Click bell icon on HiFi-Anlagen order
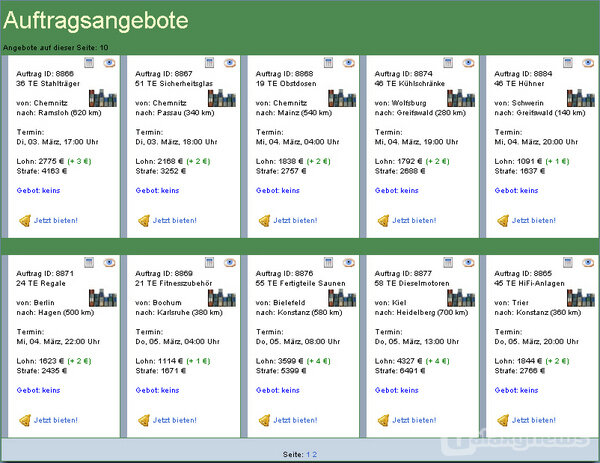600x463 pixels. click(503, 421)
